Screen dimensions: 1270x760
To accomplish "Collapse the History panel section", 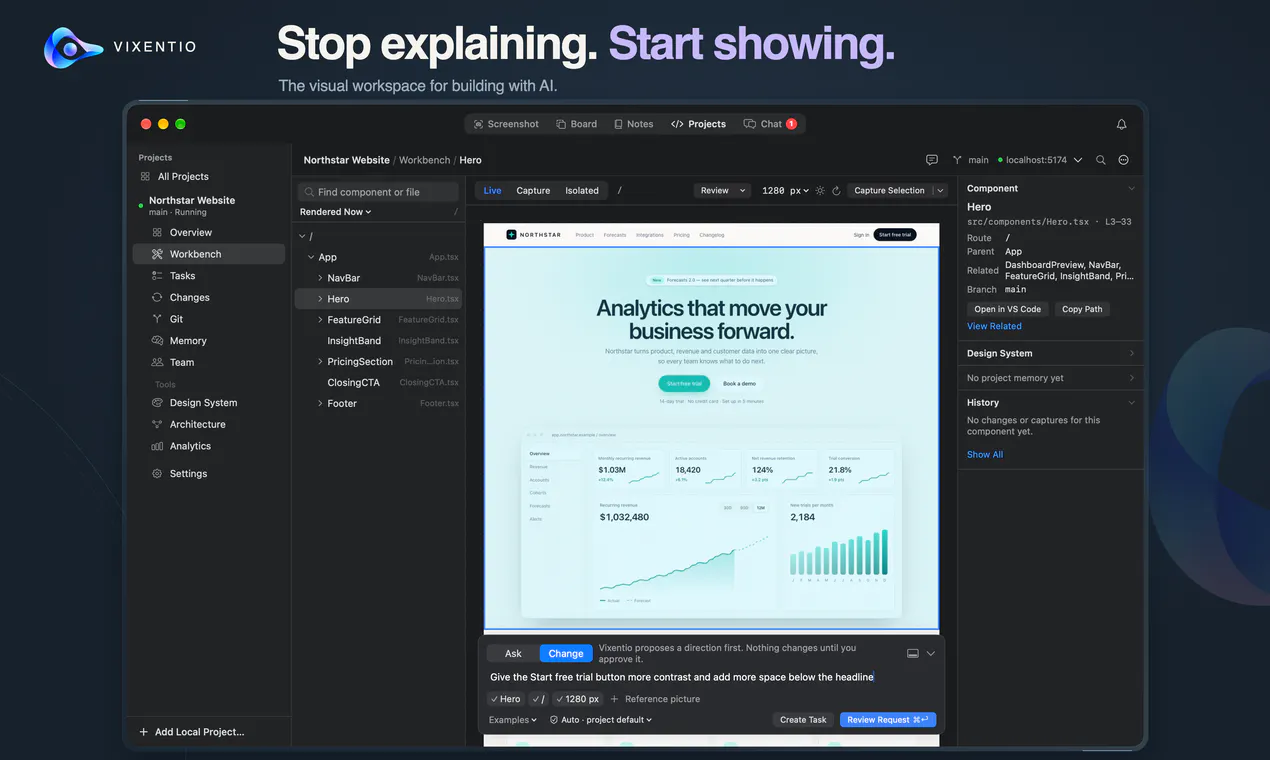I will tap(1132, 402).
